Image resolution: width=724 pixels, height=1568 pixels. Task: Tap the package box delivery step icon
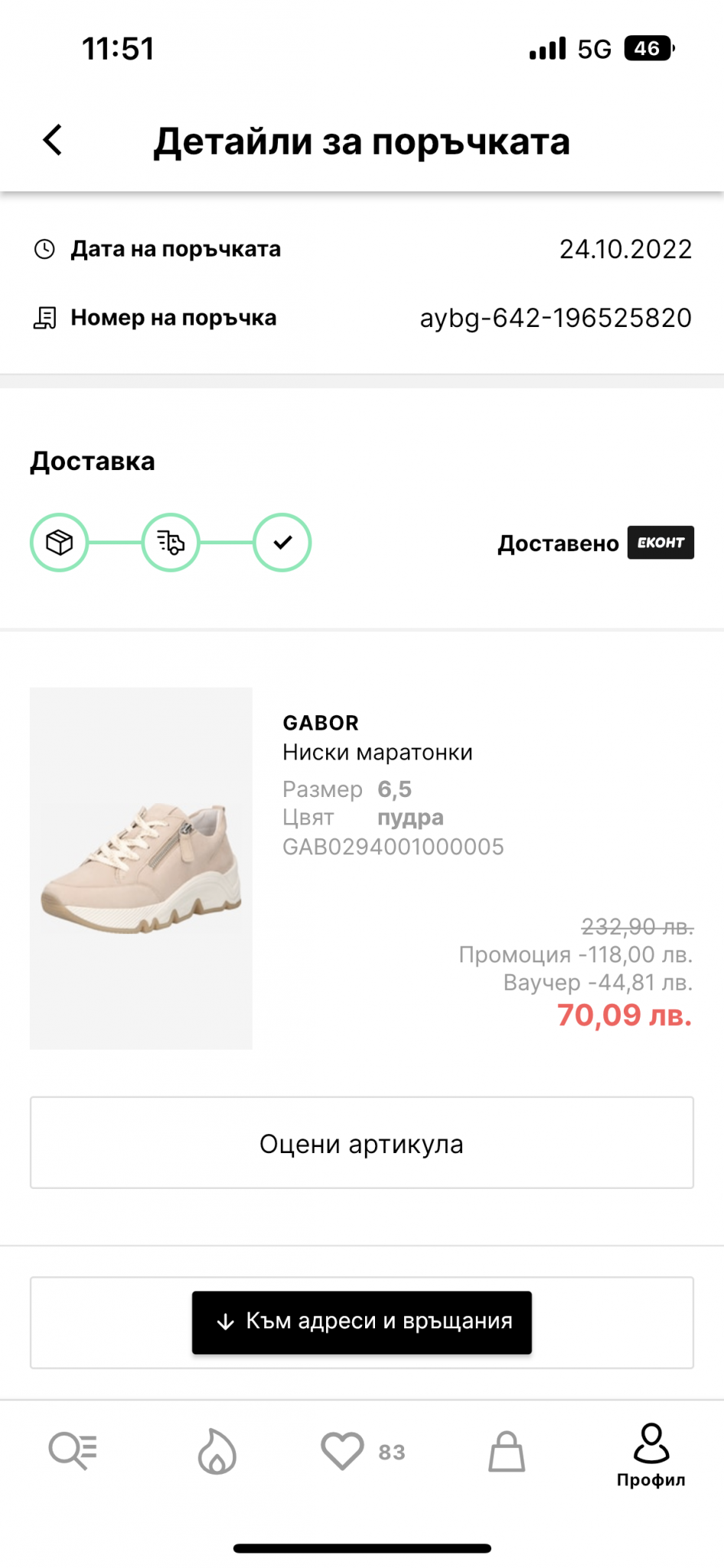pos(59,542)
